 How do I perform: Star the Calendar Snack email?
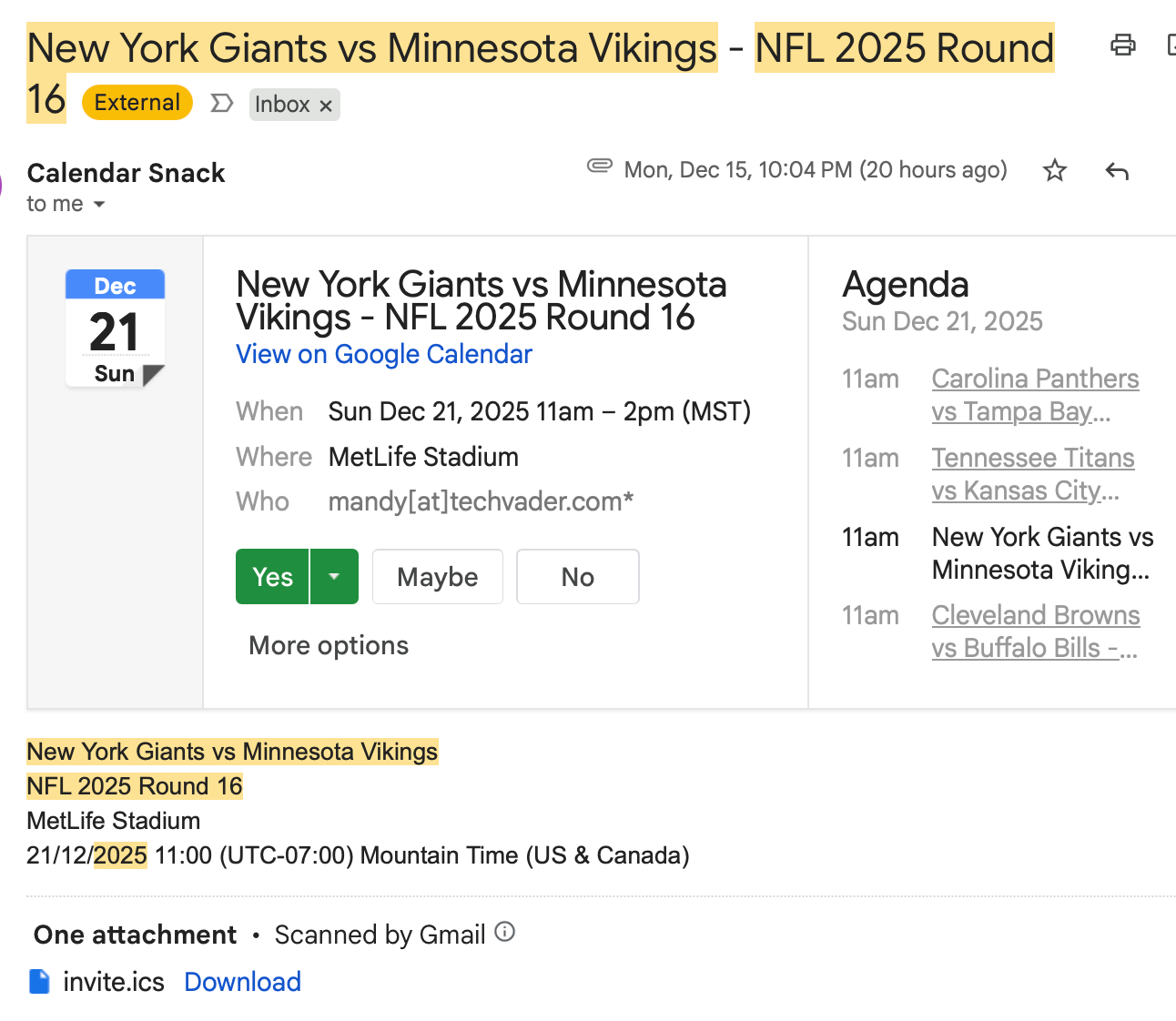coord(1055,170)
